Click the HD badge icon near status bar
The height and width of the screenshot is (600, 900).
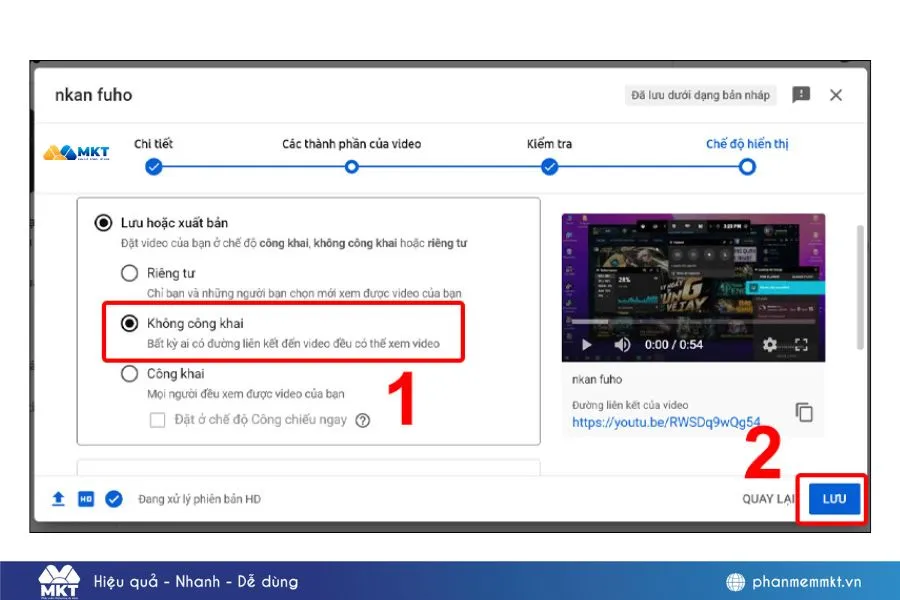point(87,498)
